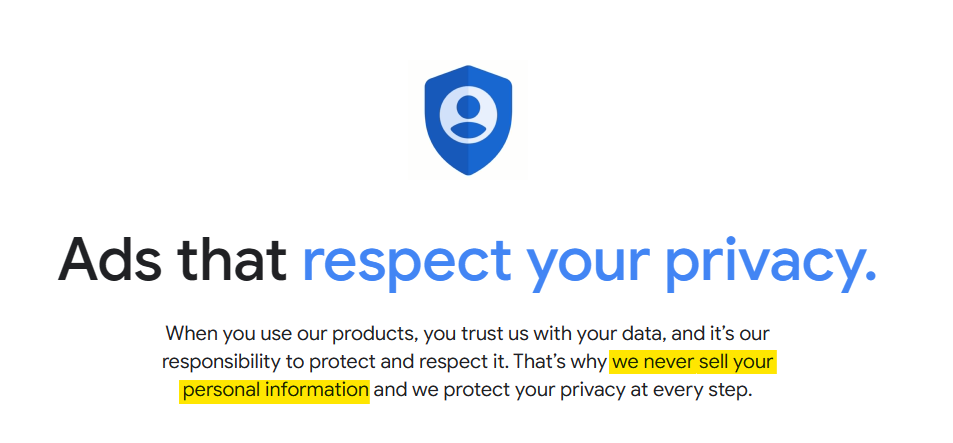Select the person avatar circle inside the shield
953x443 pixels.
(x=468, y=115)
